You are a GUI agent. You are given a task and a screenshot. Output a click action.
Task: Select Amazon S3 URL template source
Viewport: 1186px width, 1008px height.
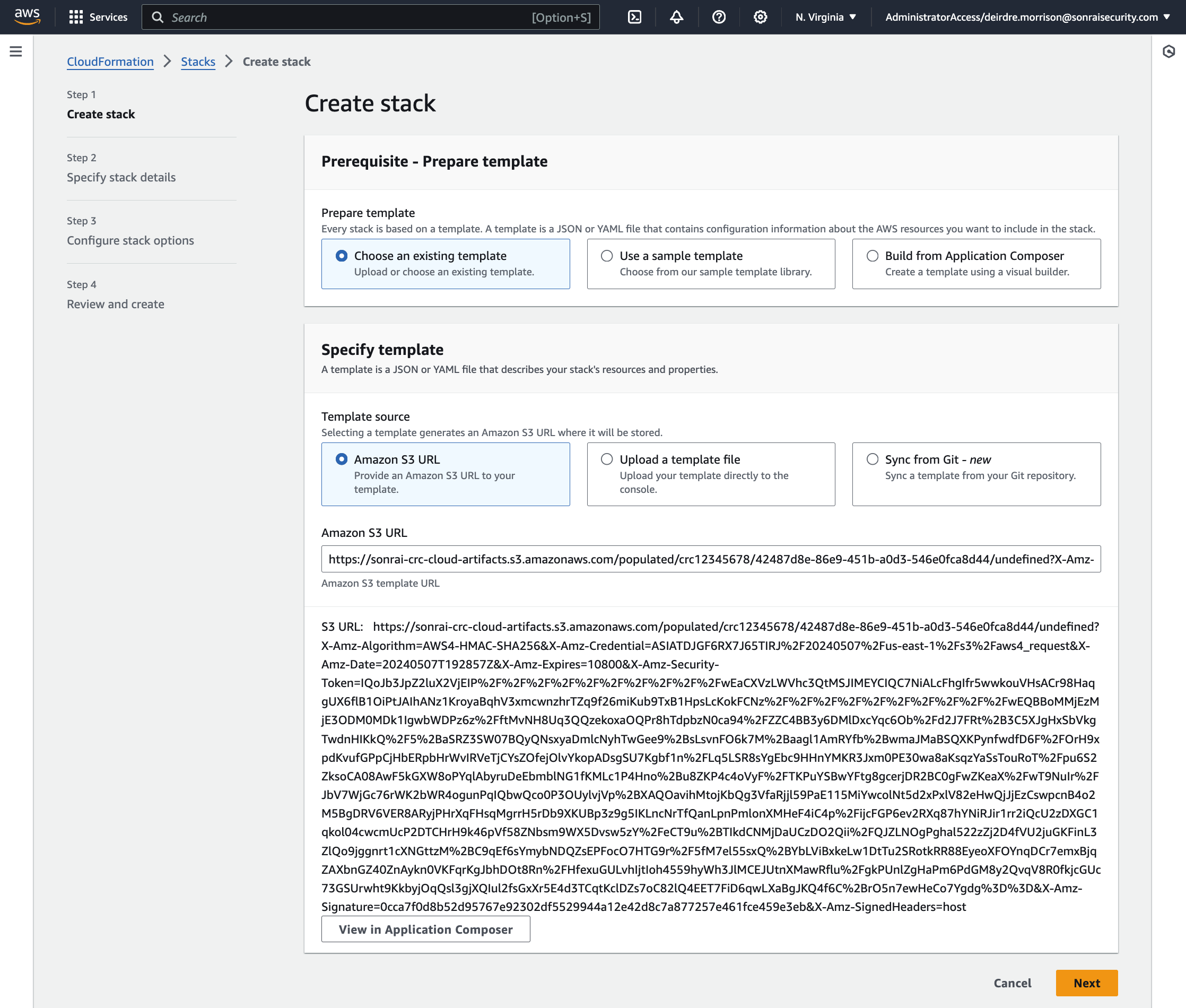point(445,474)
